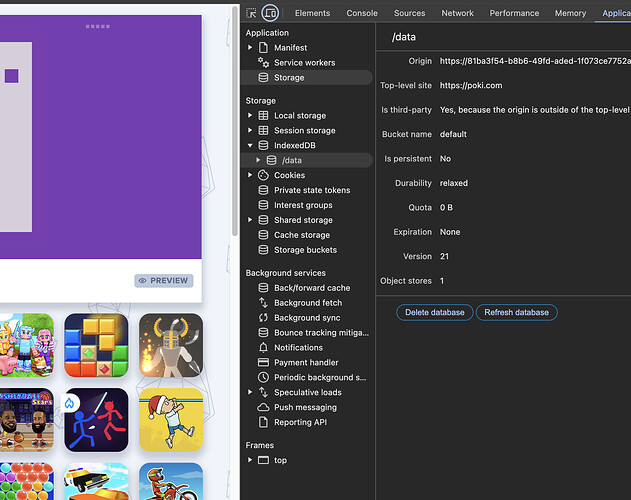The width and height of the screenshot is (631, 500).
Task: Click the inspect element picker icon
Action: click(x=251, y=13)
